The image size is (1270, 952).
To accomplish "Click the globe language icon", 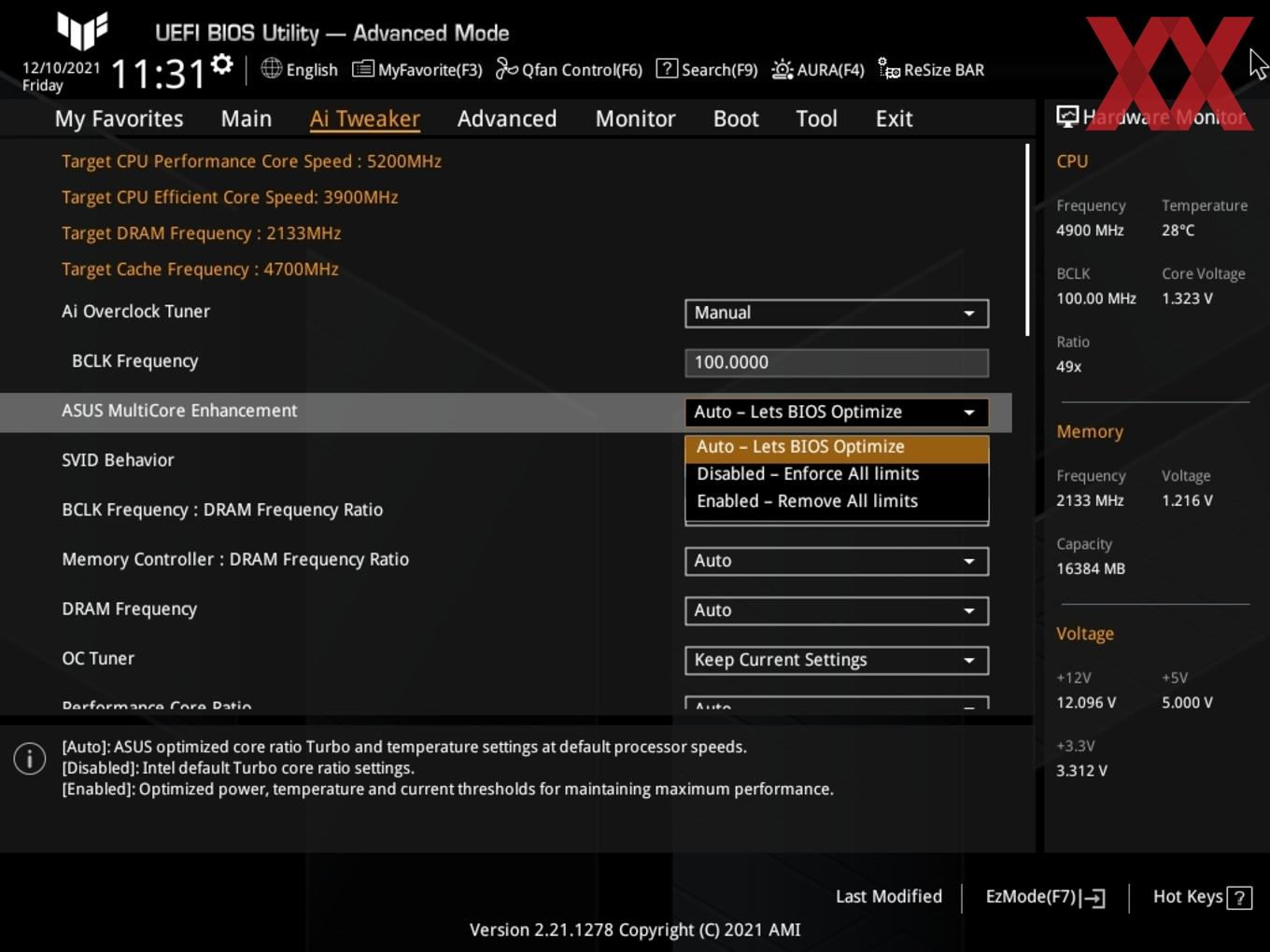I will coord(271,68).
